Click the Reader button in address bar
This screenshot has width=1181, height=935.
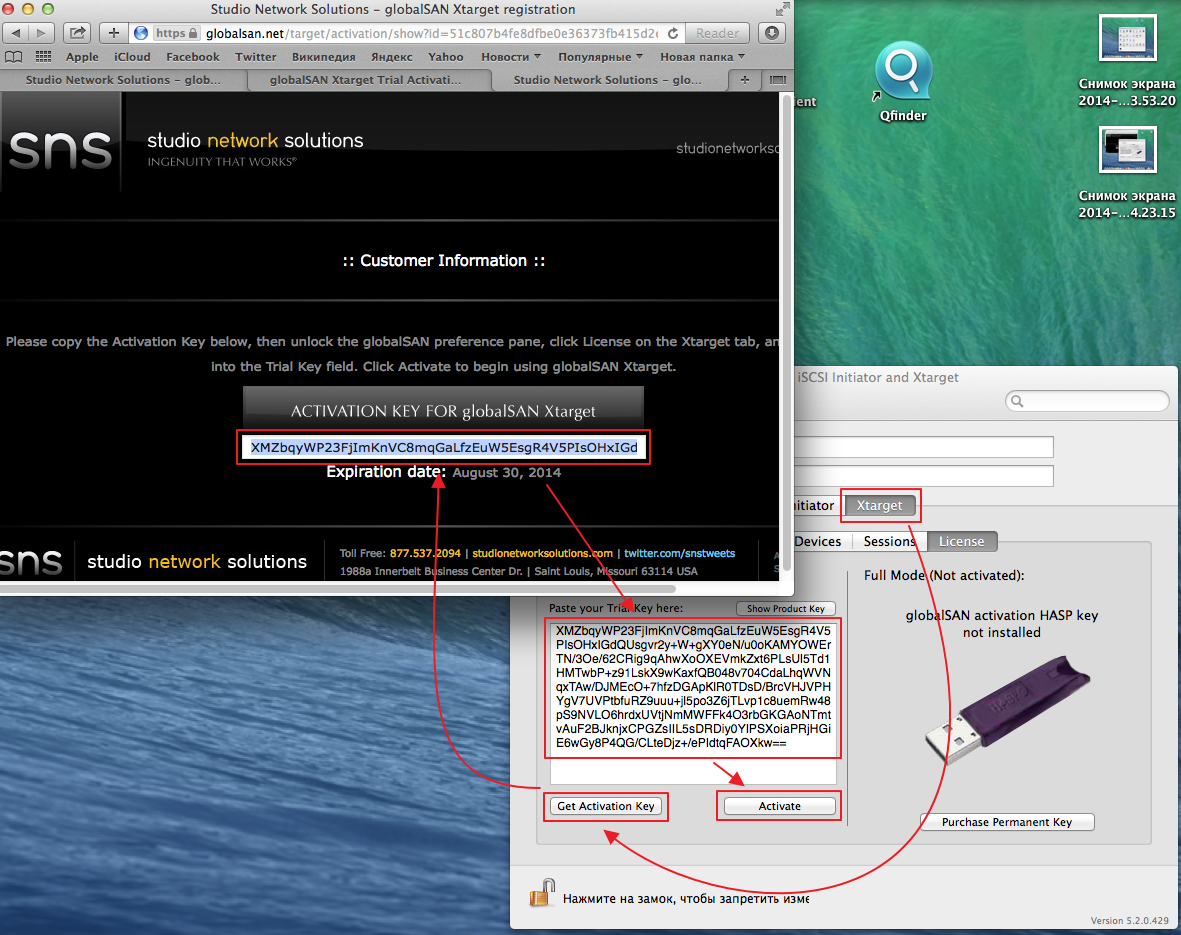point(717,33)
